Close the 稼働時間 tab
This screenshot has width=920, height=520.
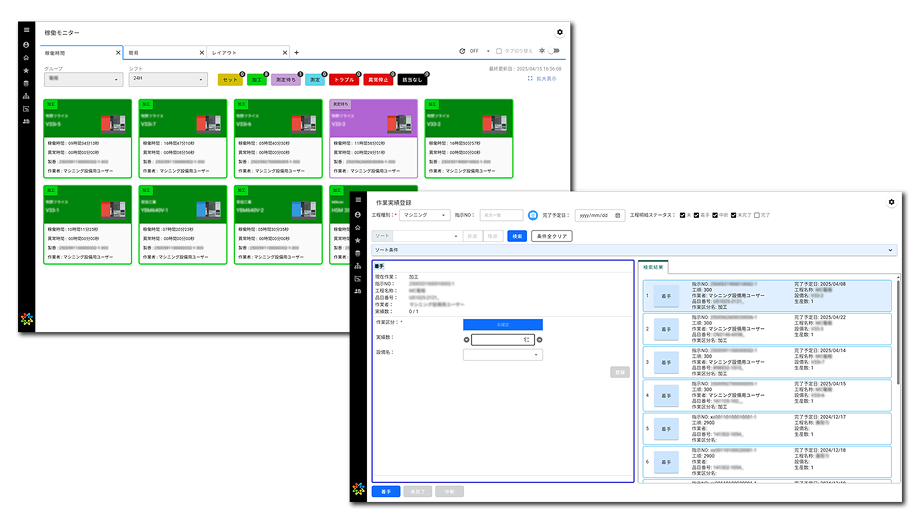117,52
